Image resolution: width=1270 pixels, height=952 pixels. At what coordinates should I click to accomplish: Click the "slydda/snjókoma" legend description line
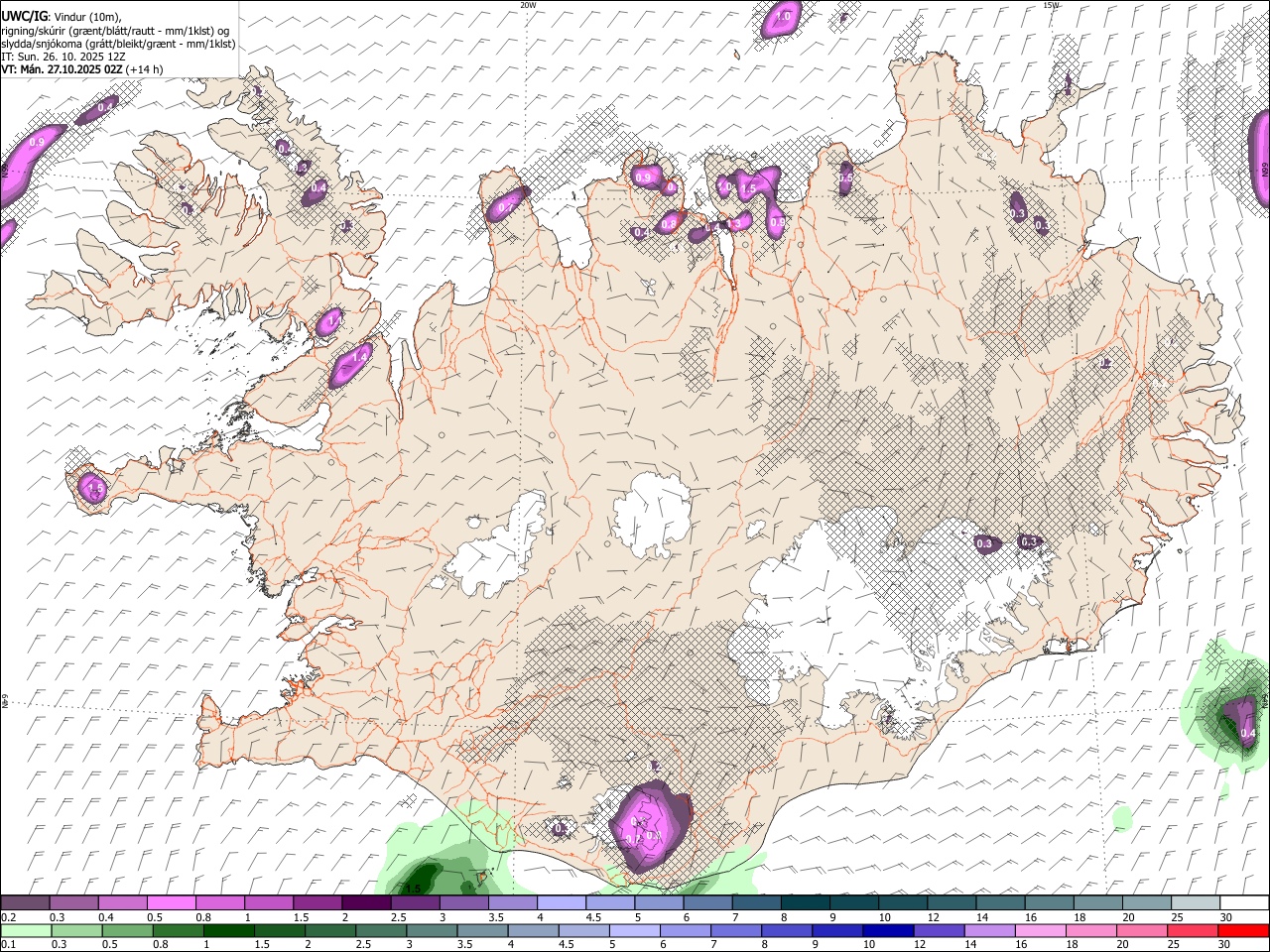click(118, 44)
